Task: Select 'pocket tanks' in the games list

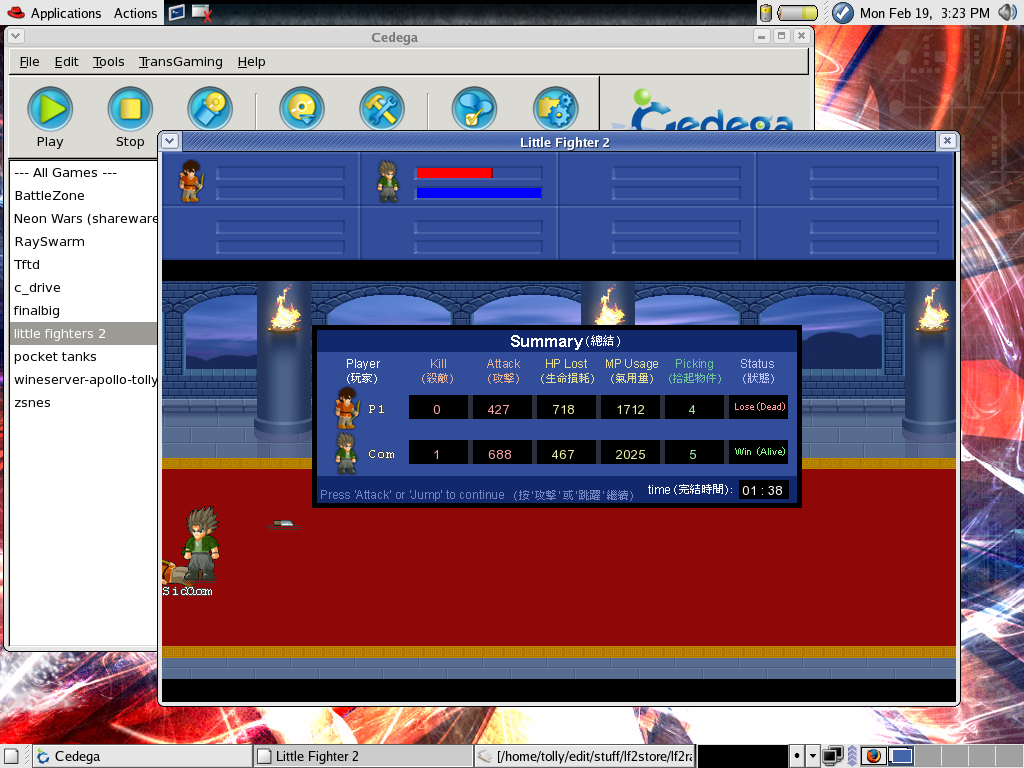Action: click(x=55, y=356)
